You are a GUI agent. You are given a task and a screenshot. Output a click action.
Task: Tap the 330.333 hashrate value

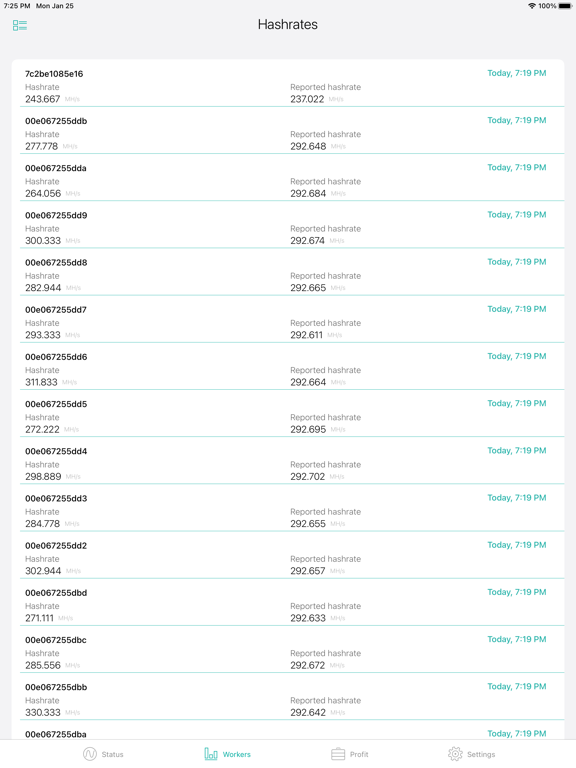43,712
